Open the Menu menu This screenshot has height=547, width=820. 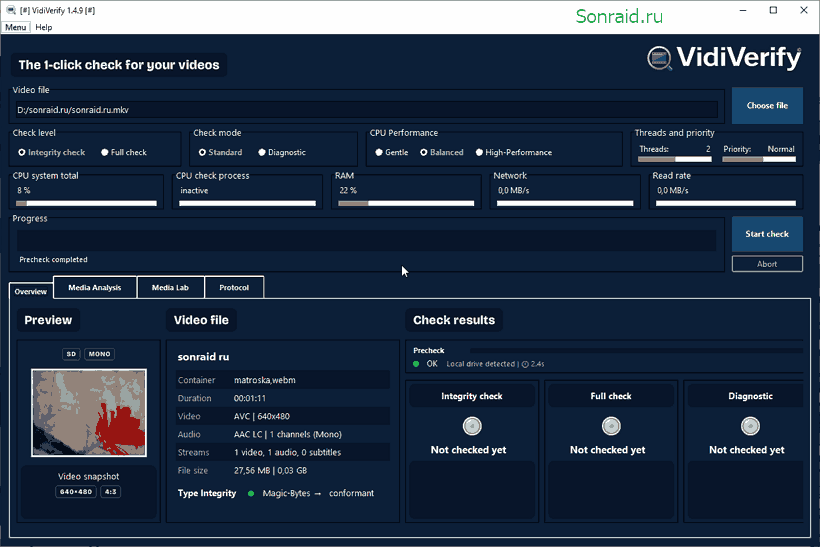(16, 27)
